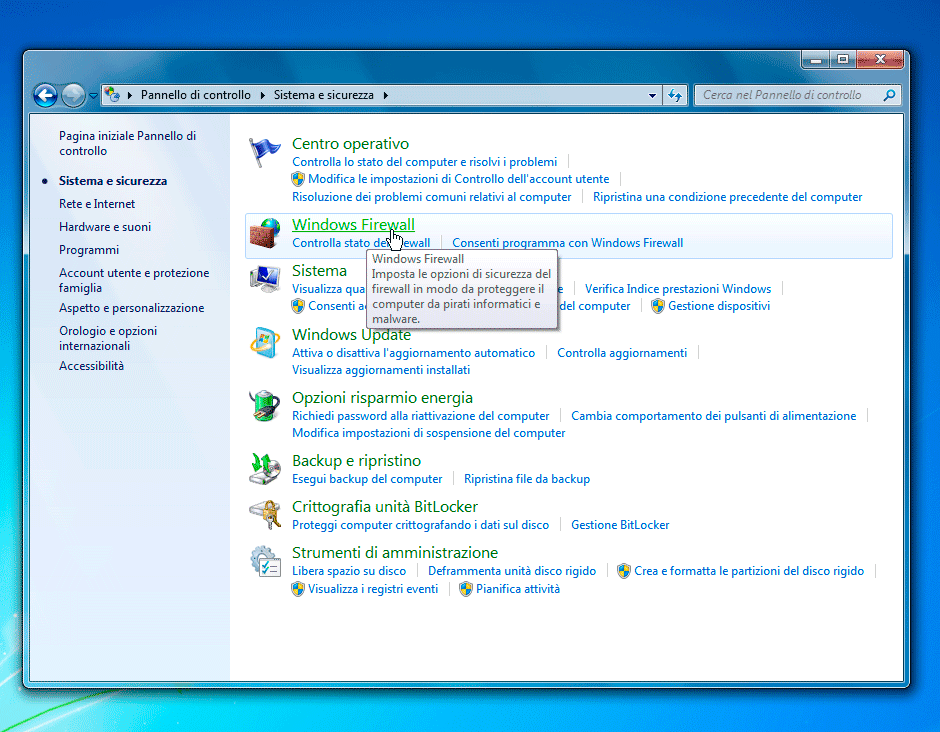Click shield icon beside Pianifica attività
Image resolution: width=940 pixels, height=732 pixels.
click(x=466, y=589)
